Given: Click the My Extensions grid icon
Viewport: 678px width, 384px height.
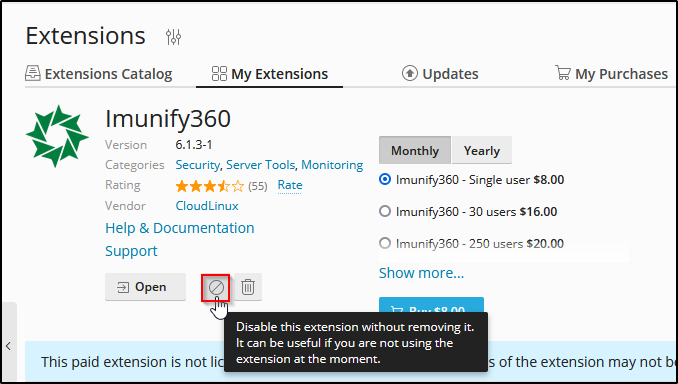Looking at the screenshot, I should click(219, 74).
